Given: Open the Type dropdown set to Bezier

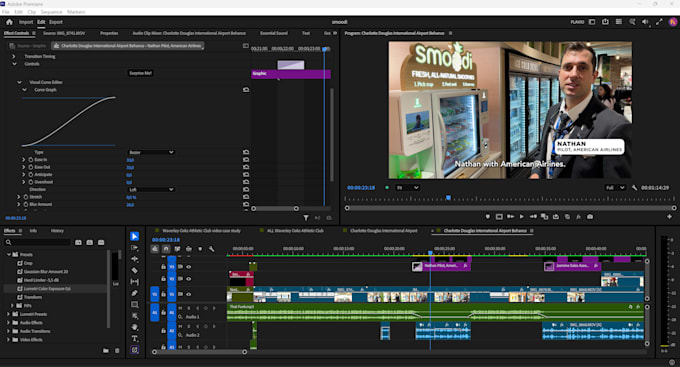Looking at the screenshot, I should tap(151, 152).
